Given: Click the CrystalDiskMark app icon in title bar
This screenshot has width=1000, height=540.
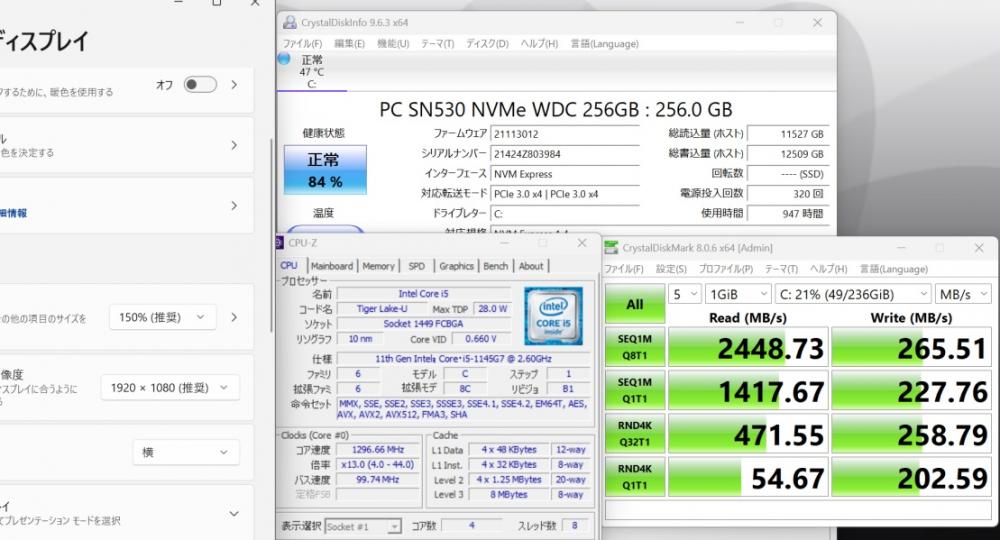Looking at the screenshot, I should tap(611, 247).
